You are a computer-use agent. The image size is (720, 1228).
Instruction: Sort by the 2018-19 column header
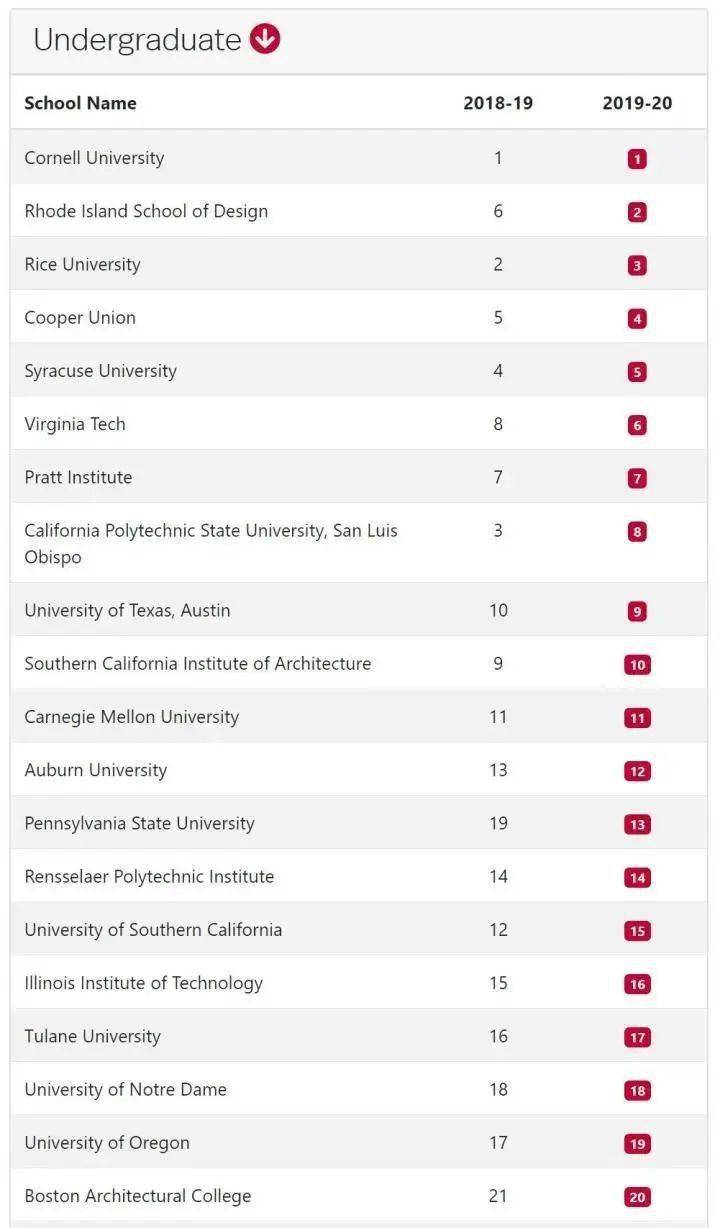pos(498,103)
